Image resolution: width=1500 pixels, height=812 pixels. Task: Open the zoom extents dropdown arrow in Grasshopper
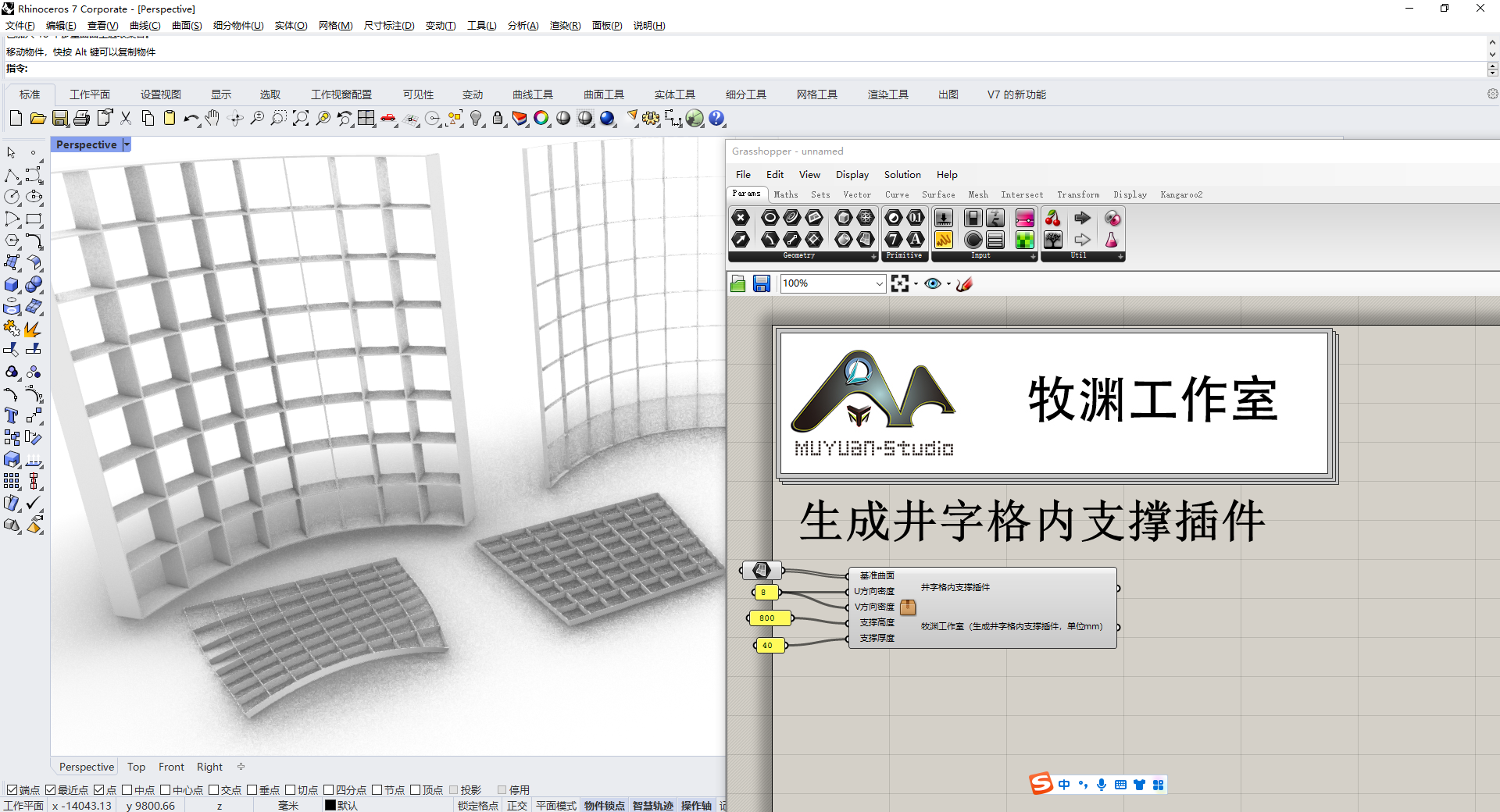[x=916, y=284]
